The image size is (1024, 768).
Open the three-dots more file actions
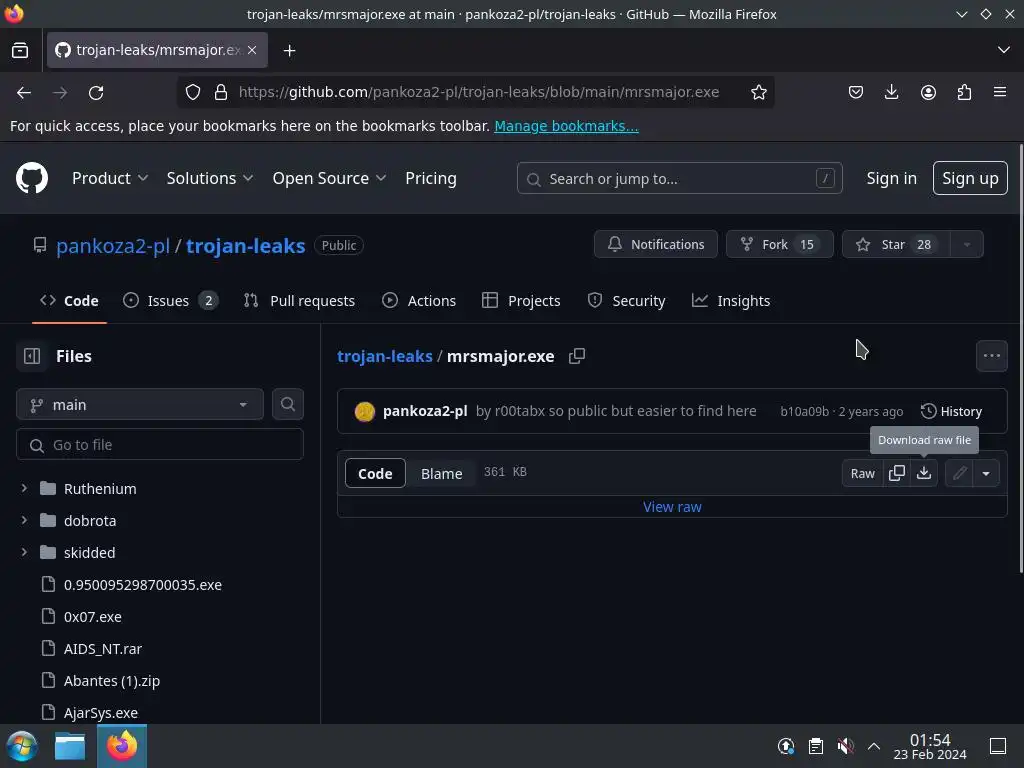pyautogui.click(x=991, y=356)
